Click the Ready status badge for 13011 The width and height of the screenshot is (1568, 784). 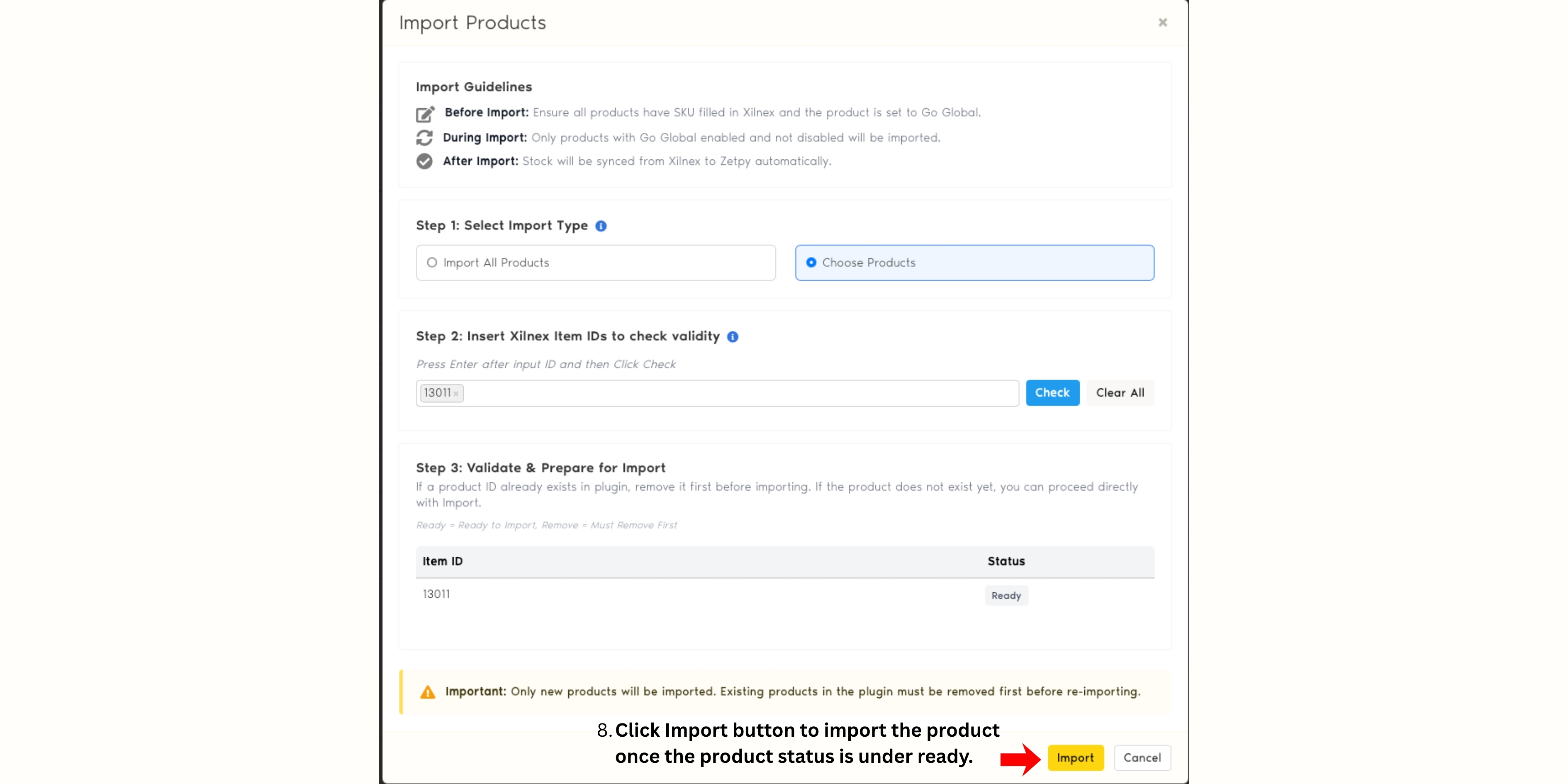(x=1006, y=595)
